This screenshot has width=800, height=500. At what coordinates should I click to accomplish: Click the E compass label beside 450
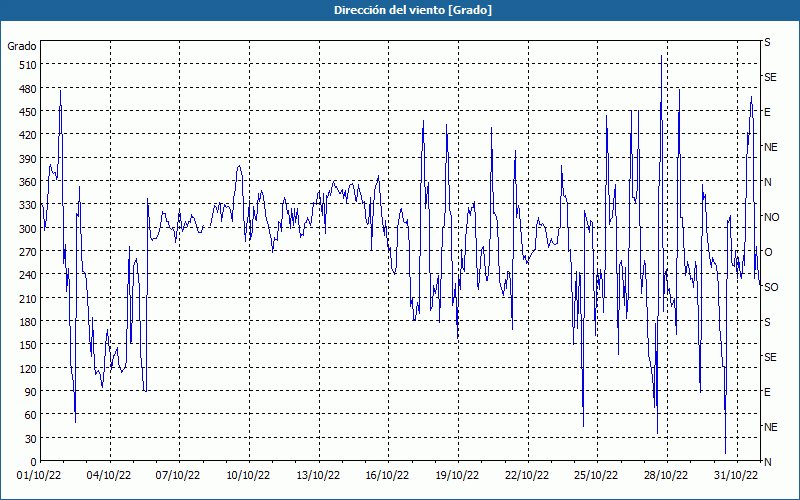point(767,112)
